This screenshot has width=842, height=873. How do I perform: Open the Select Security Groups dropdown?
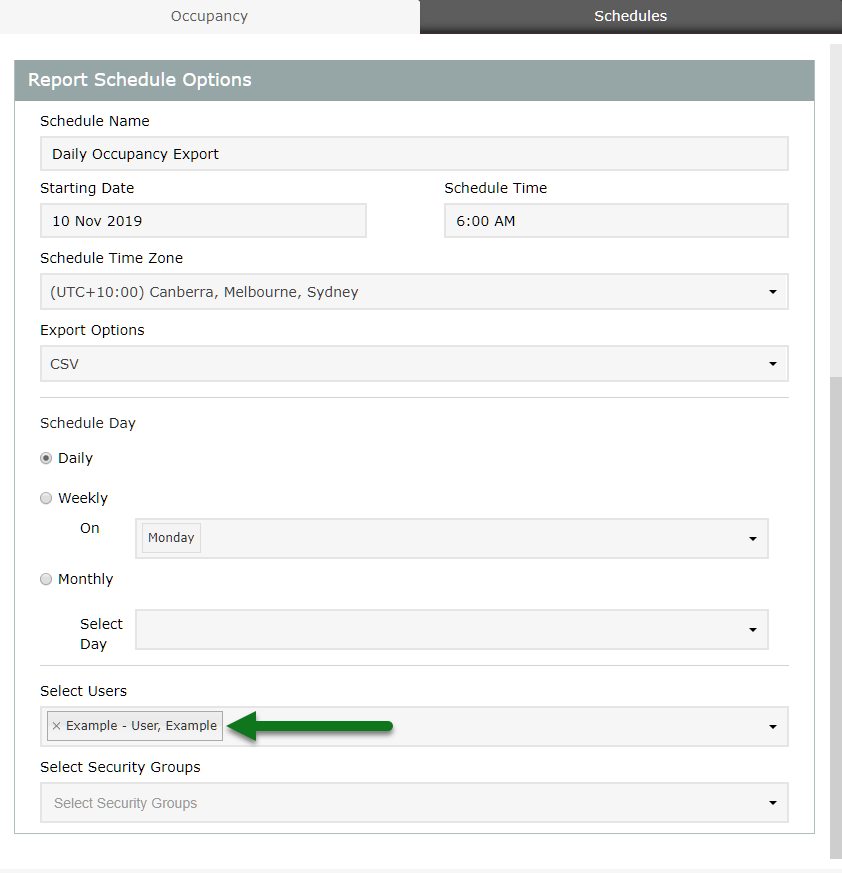[414, 803]
